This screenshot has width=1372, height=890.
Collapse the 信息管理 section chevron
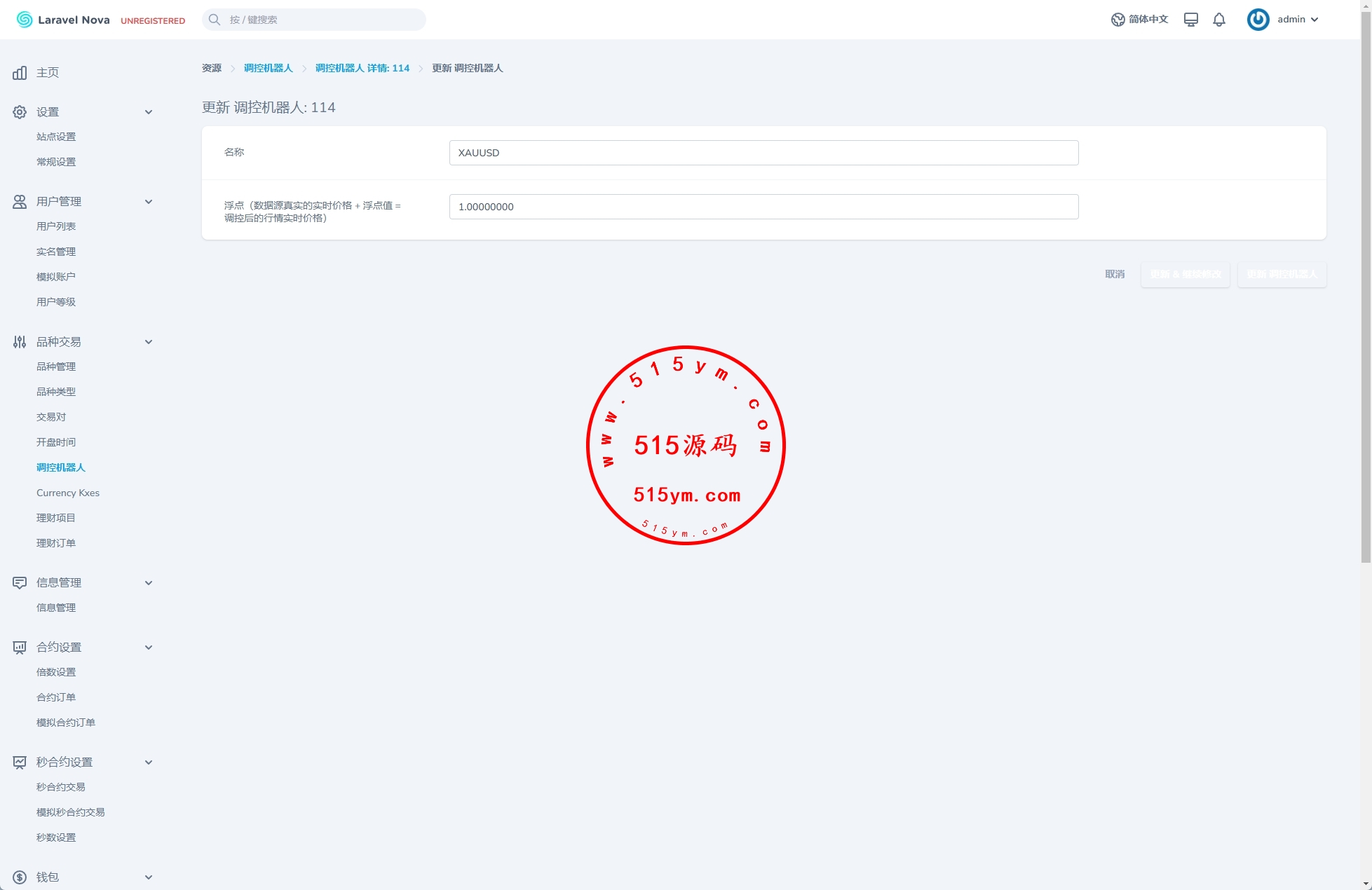click(x=149, y=583)
